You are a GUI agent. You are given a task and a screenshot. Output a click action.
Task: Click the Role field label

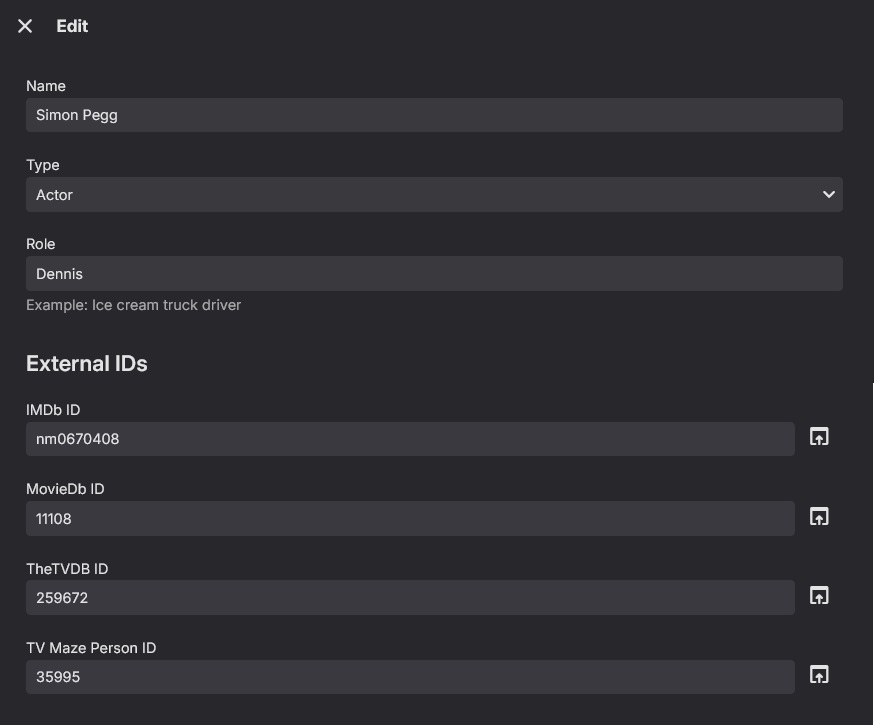click(41, 244)
